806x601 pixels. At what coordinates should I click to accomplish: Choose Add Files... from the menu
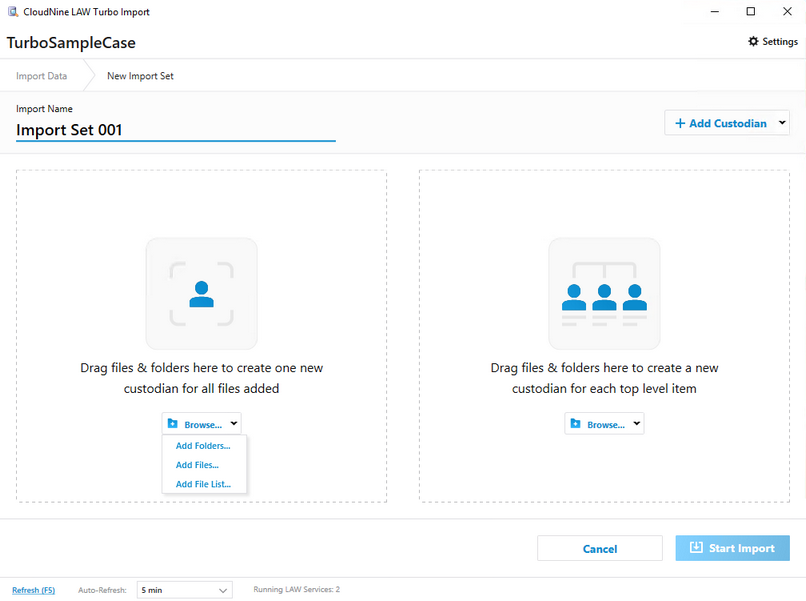coord(197,465)
